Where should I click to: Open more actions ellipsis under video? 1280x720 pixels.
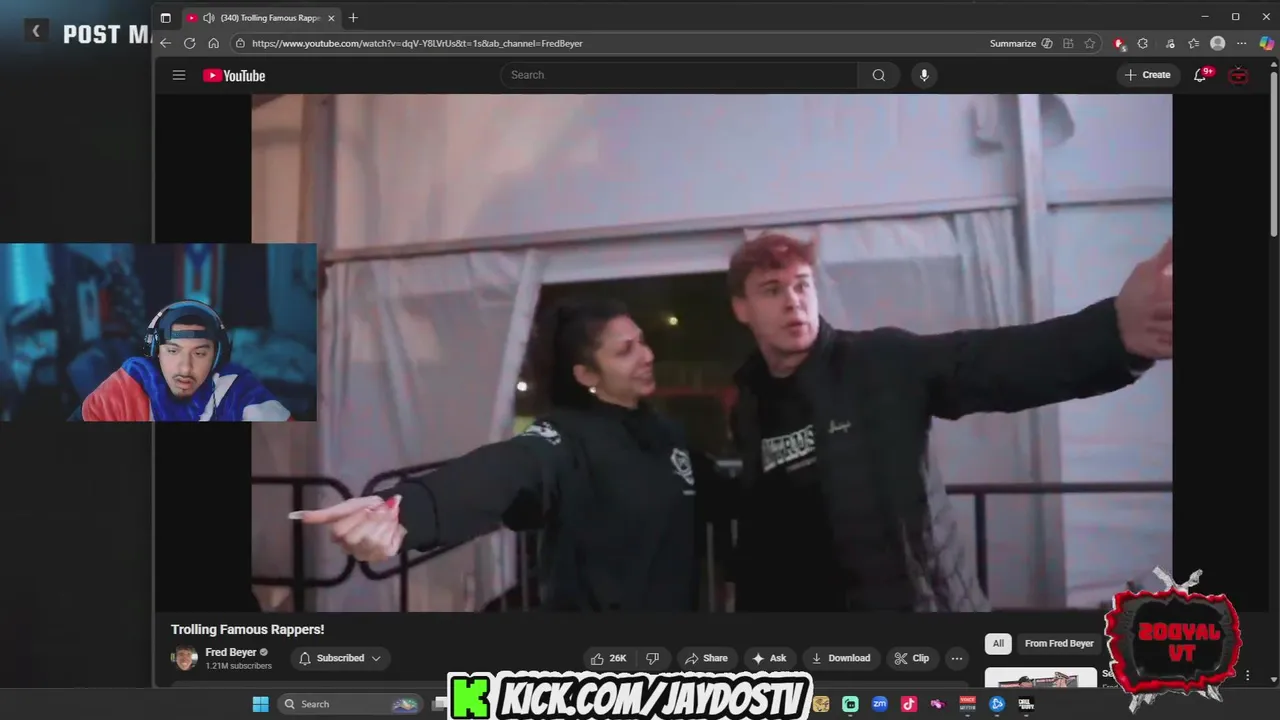click(x=956, y=658)
